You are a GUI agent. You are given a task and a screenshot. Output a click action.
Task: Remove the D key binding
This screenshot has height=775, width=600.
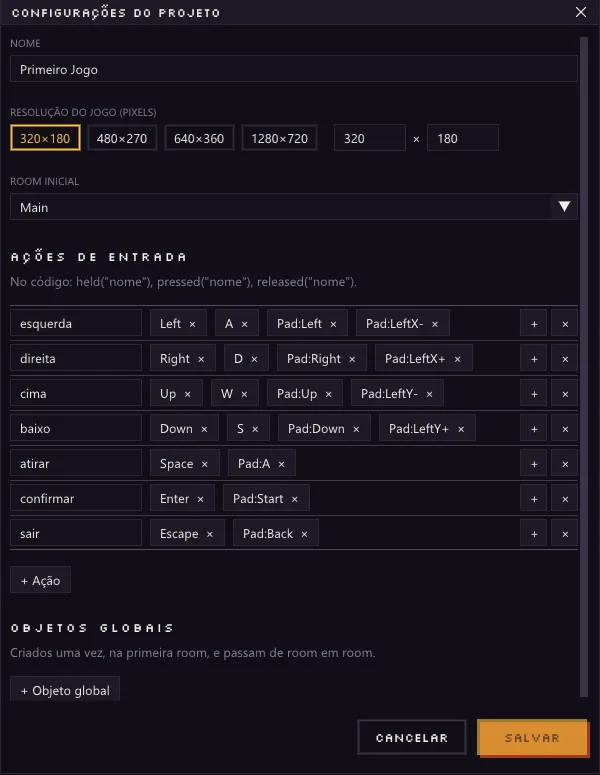point(254,359)
